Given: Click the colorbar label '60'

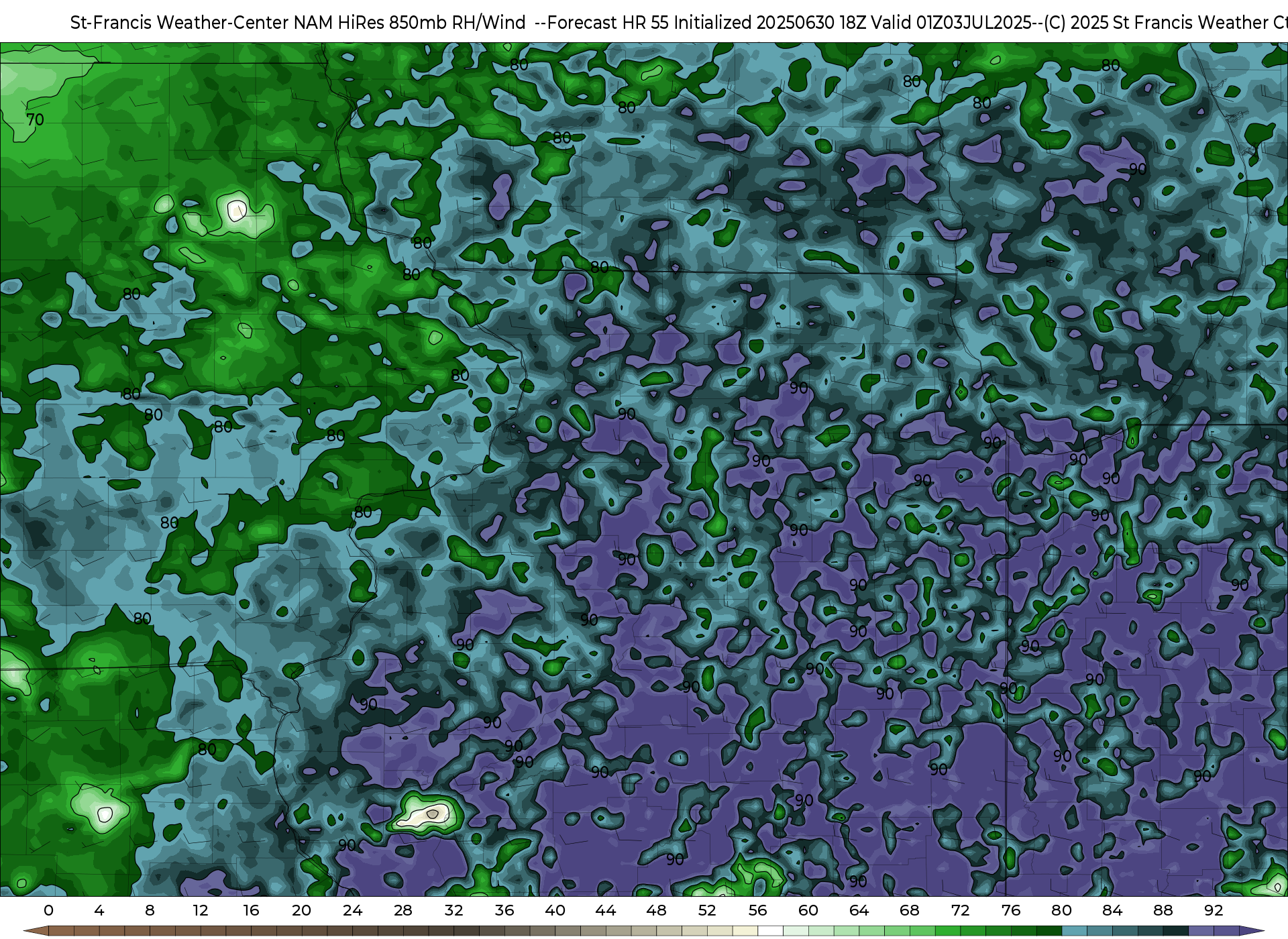Looking at the screenshot, I should 808,910.
